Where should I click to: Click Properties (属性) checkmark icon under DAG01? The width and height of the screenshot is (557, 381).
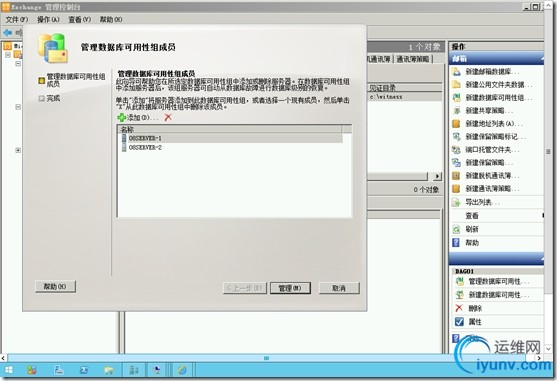tap(459, 322)
